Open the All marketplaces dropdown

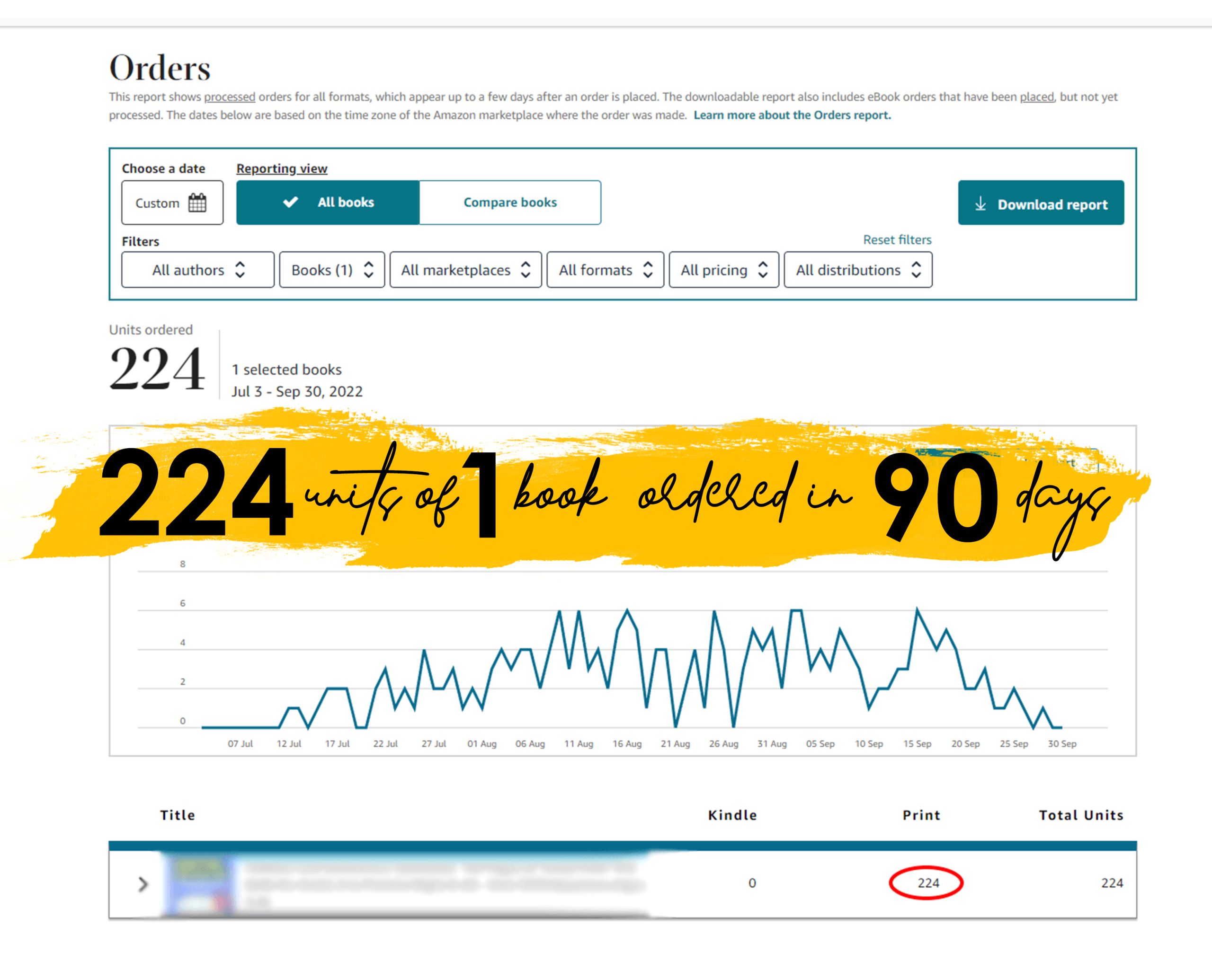466,270
